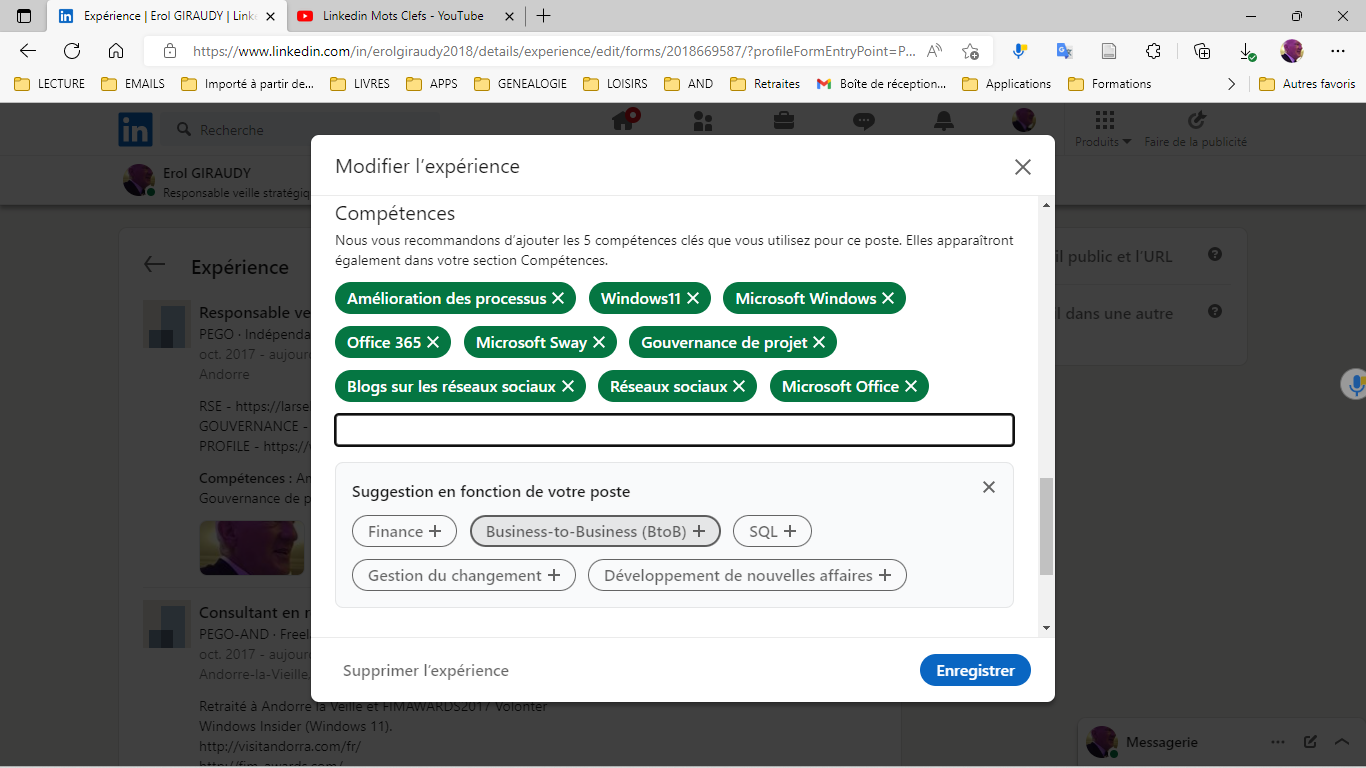
Task: Open the downloads icon
Action: (x=1247, y=51)
